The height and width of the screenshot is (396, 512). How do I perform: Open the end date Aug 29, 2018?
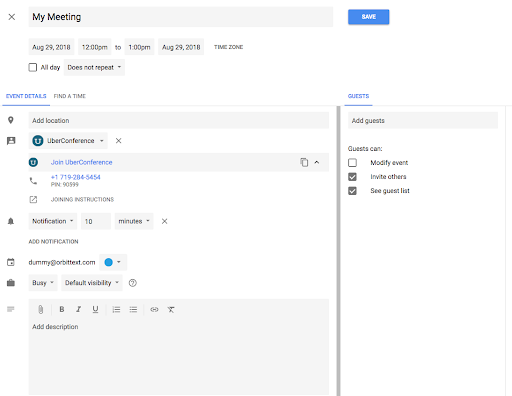(181, 47)
